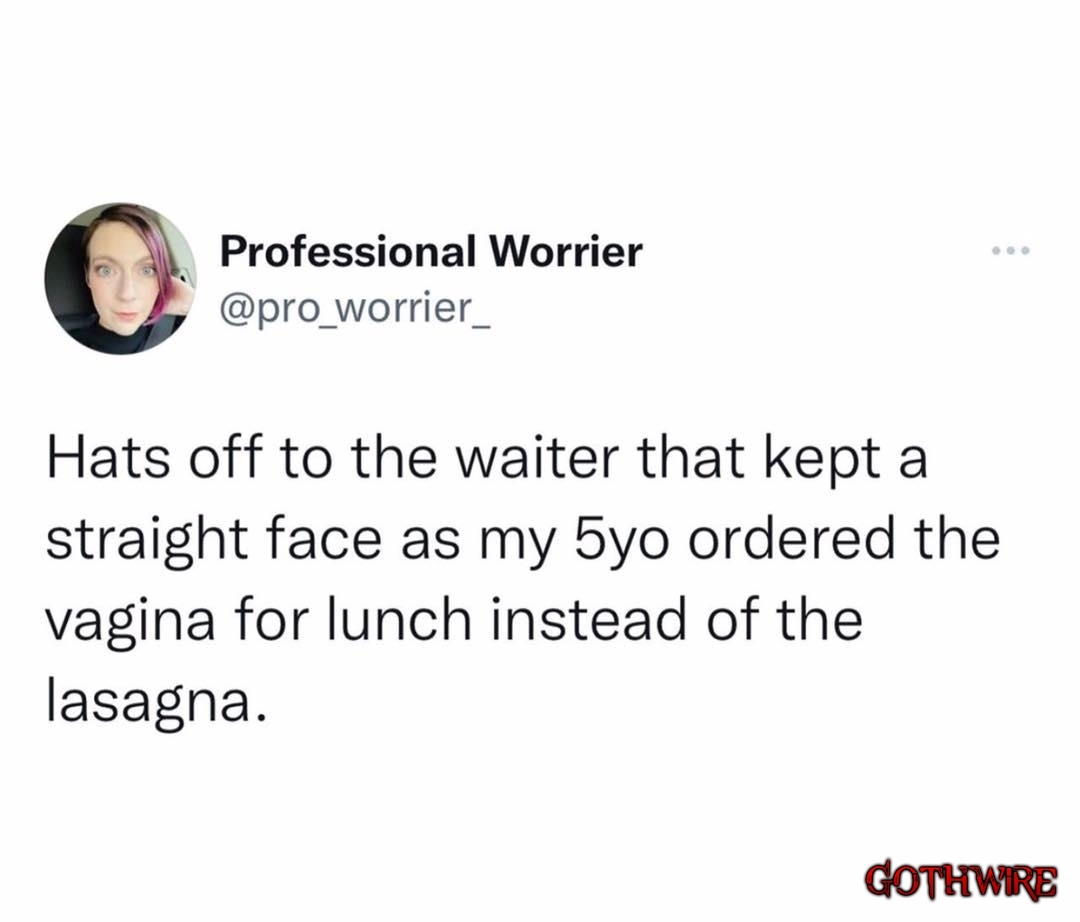This screenshot has width=1080, height=922.
Task: Click the "G" of the Gothwire logo
Action: (878, 879)
